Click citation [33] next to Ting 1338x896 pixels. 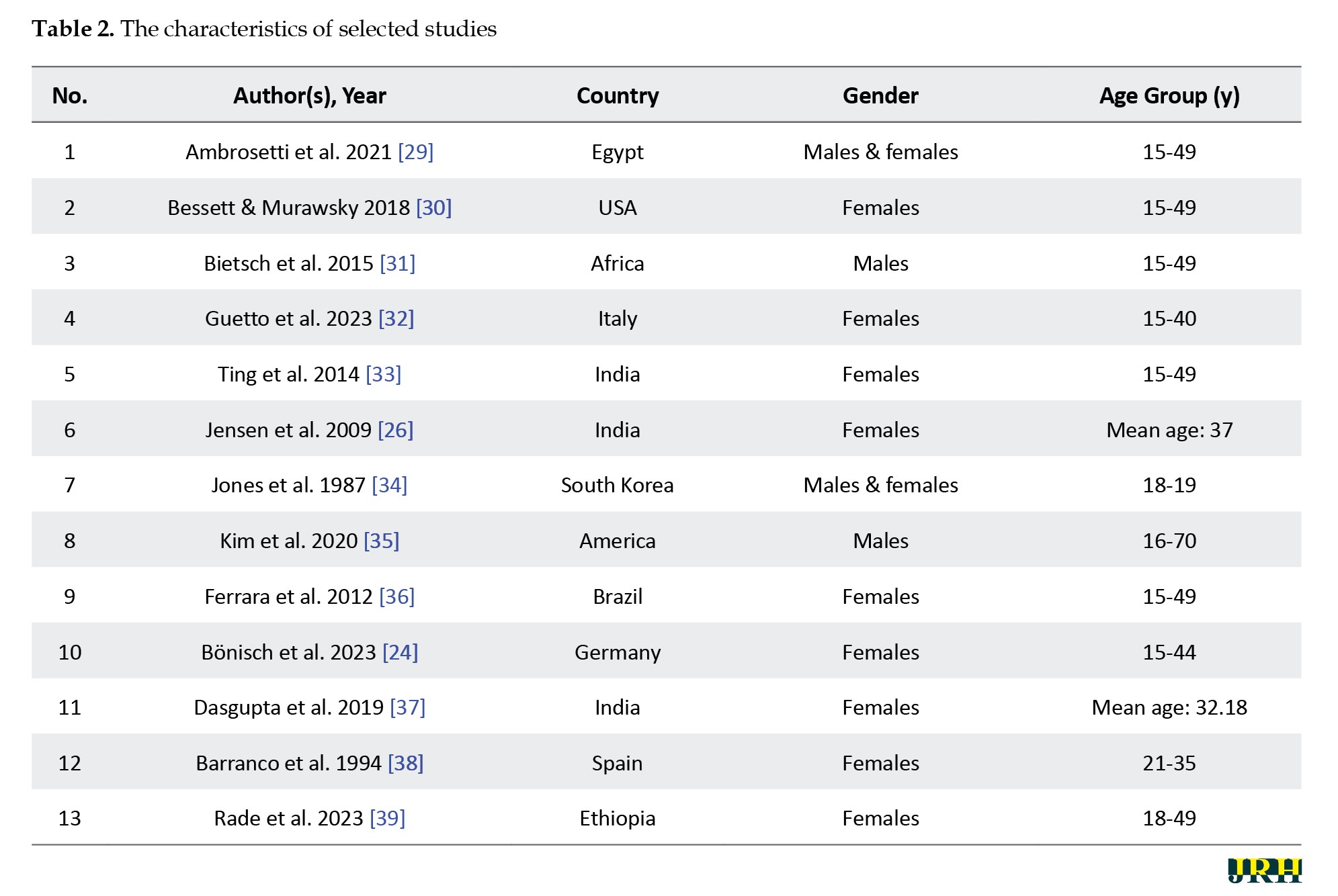(x=383, y=374)
